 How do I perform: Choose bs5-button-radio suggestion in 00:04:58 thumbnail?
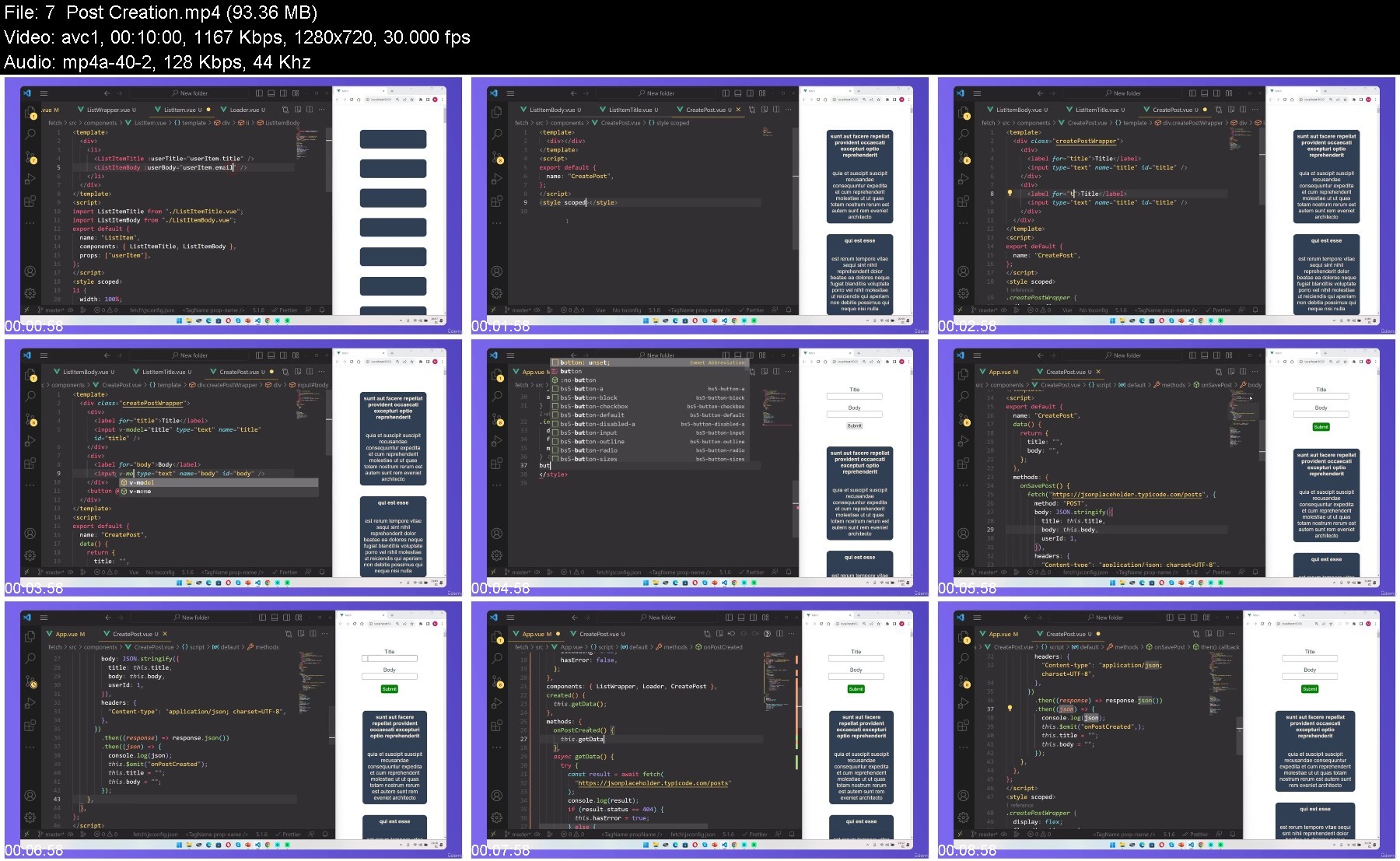[649, 450]
